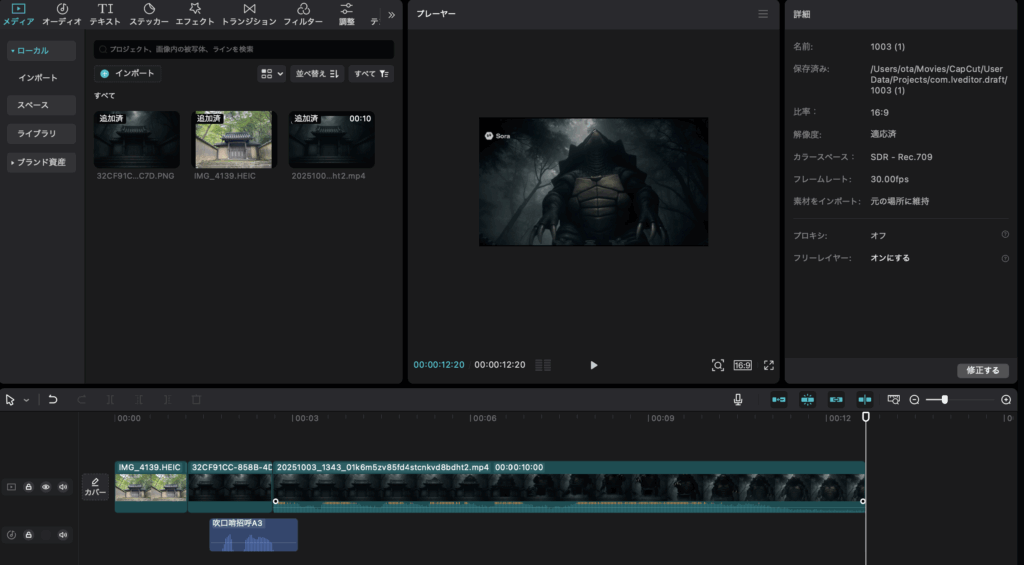Viewport: 1024px width, 565px height.
Task: Open the player panel hamburger menu
Action: (763, 14)
